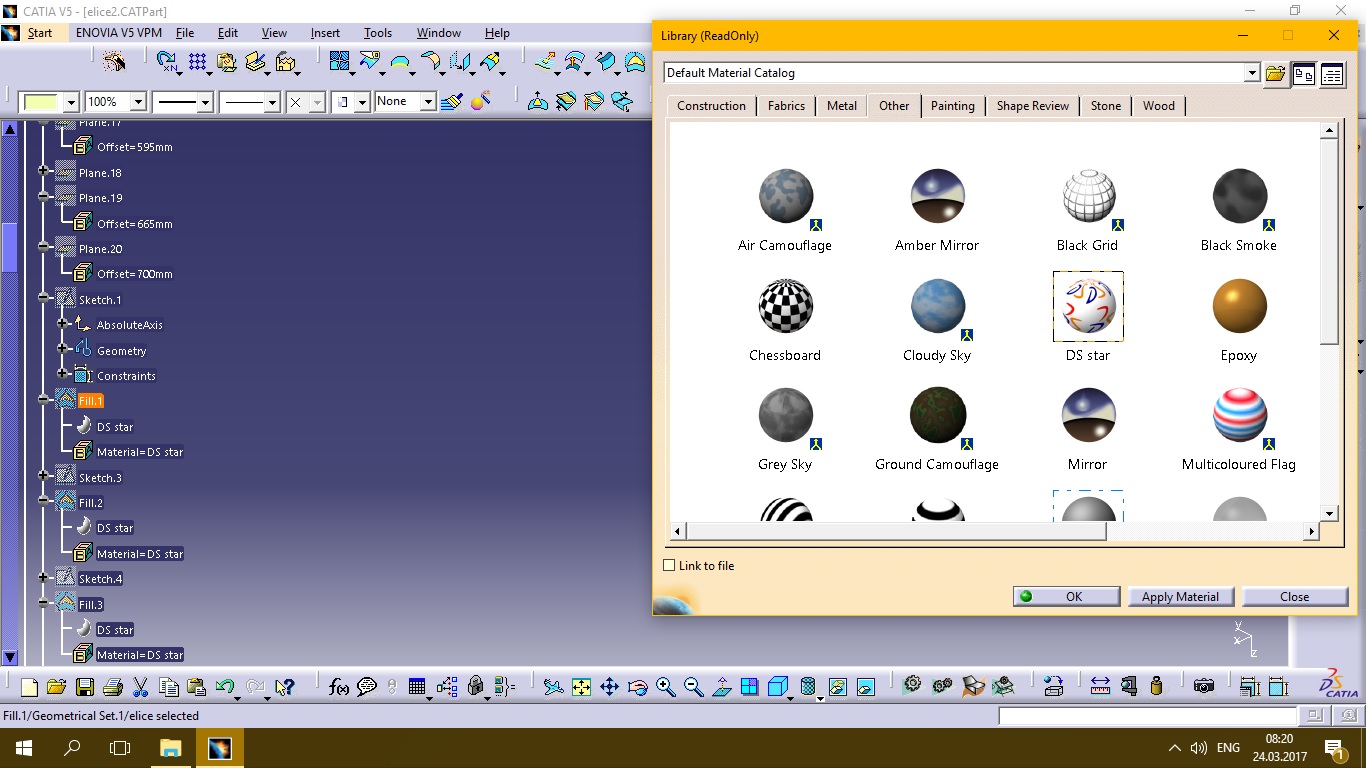Expand the Sketch.4 tree node
This screenshot has height=768, width=1366.
click(x=43, y=578)
